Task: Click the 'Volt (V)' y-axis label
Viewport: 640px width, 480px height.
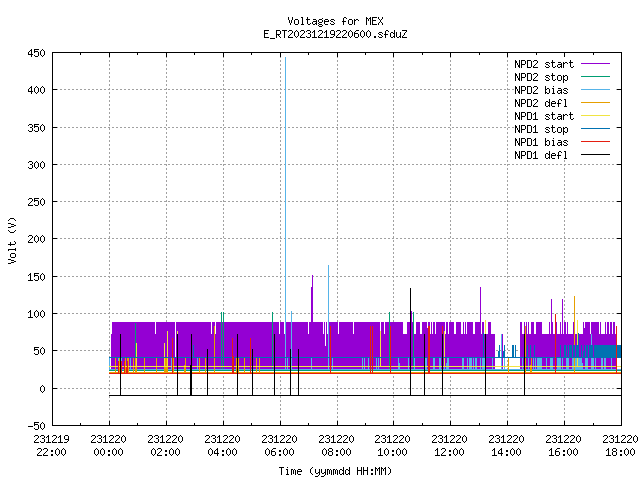Action: click(13, 240)
